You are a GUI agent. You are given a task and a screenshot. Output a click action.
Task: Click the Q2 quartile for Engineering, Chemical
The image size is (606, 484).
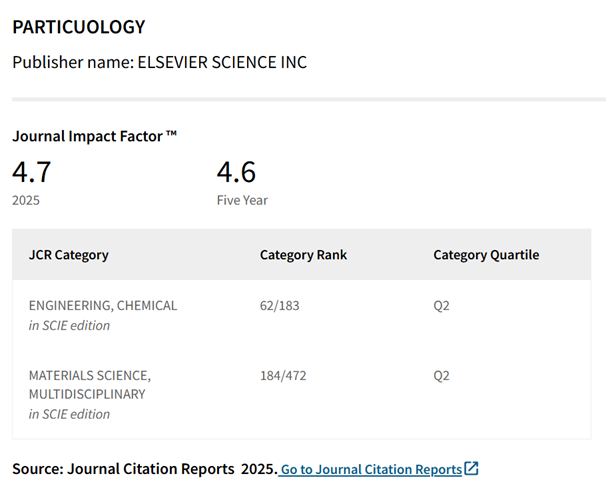[x=441, y=306]
